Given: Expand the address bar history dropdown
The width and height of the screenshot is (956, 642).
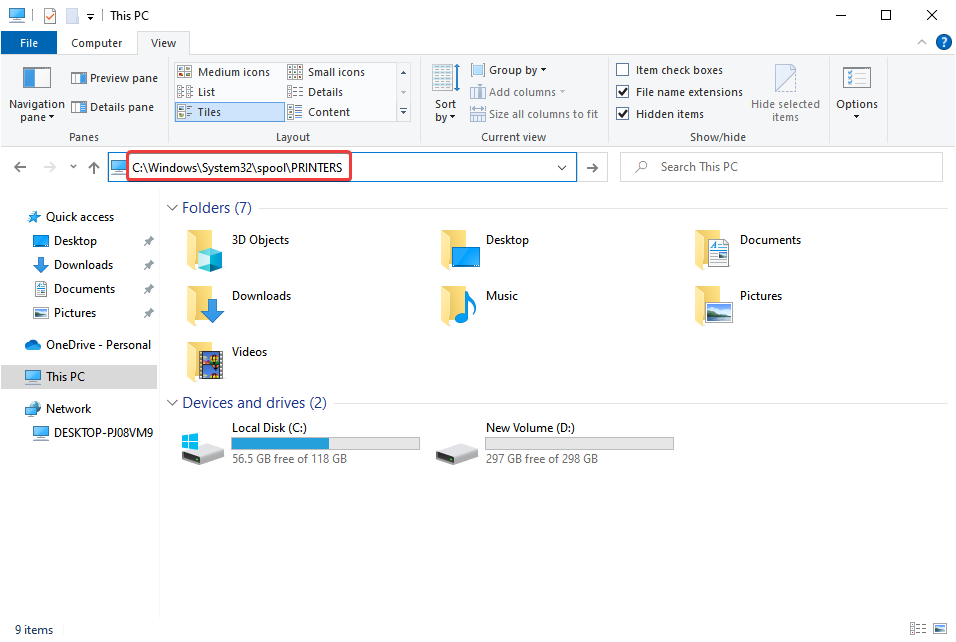Looking at the screenshot, I should 562,168.
